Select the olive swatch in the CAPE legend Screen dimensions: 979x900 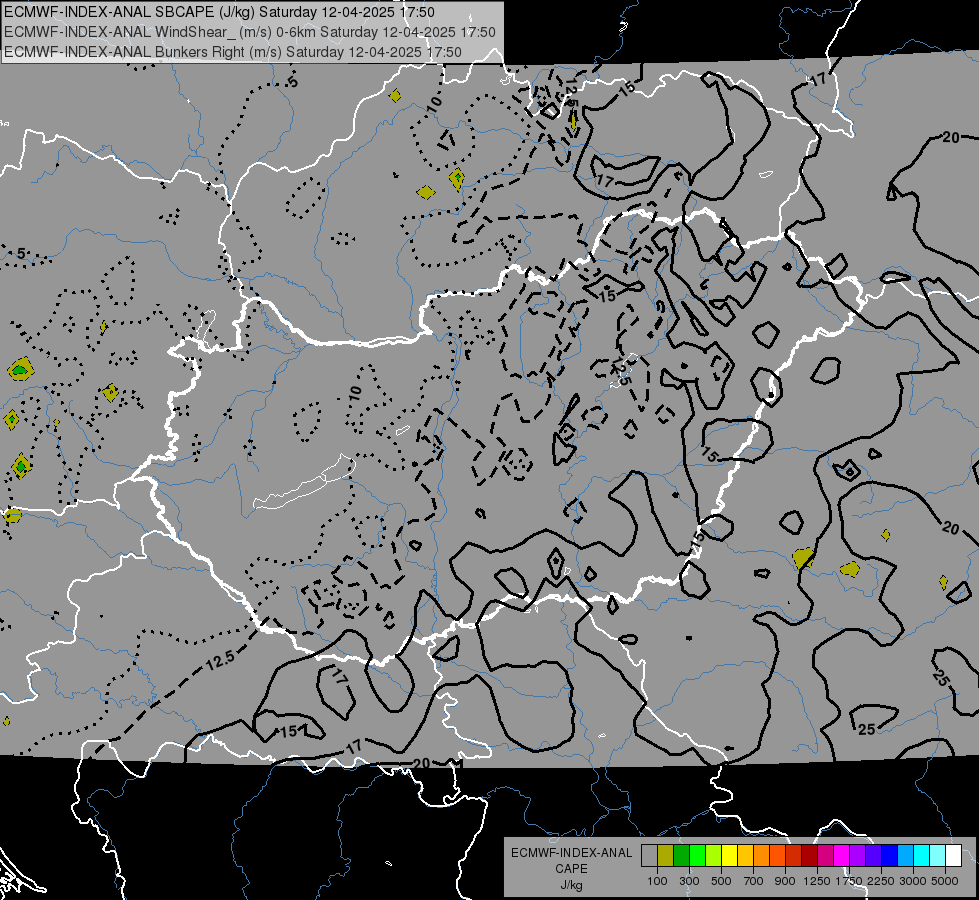pos(666,855)
